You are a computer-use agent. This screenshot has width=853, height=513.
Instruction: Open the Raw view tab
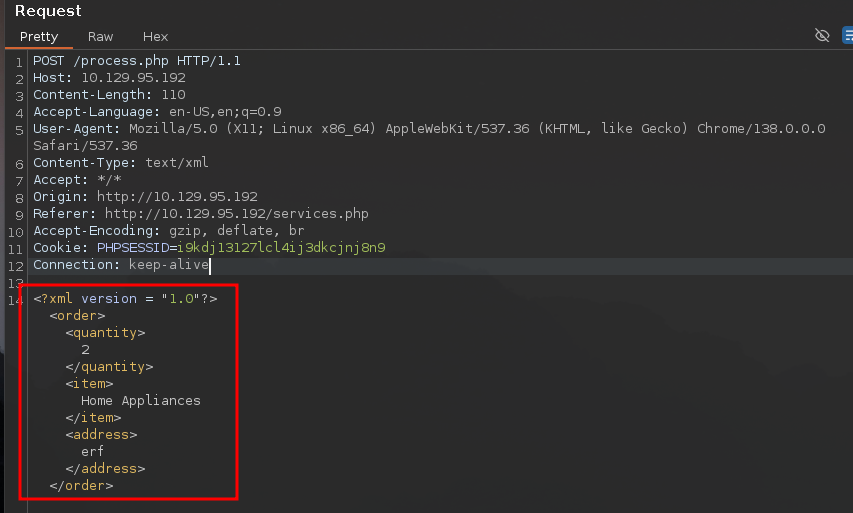(x=100, y=36)
